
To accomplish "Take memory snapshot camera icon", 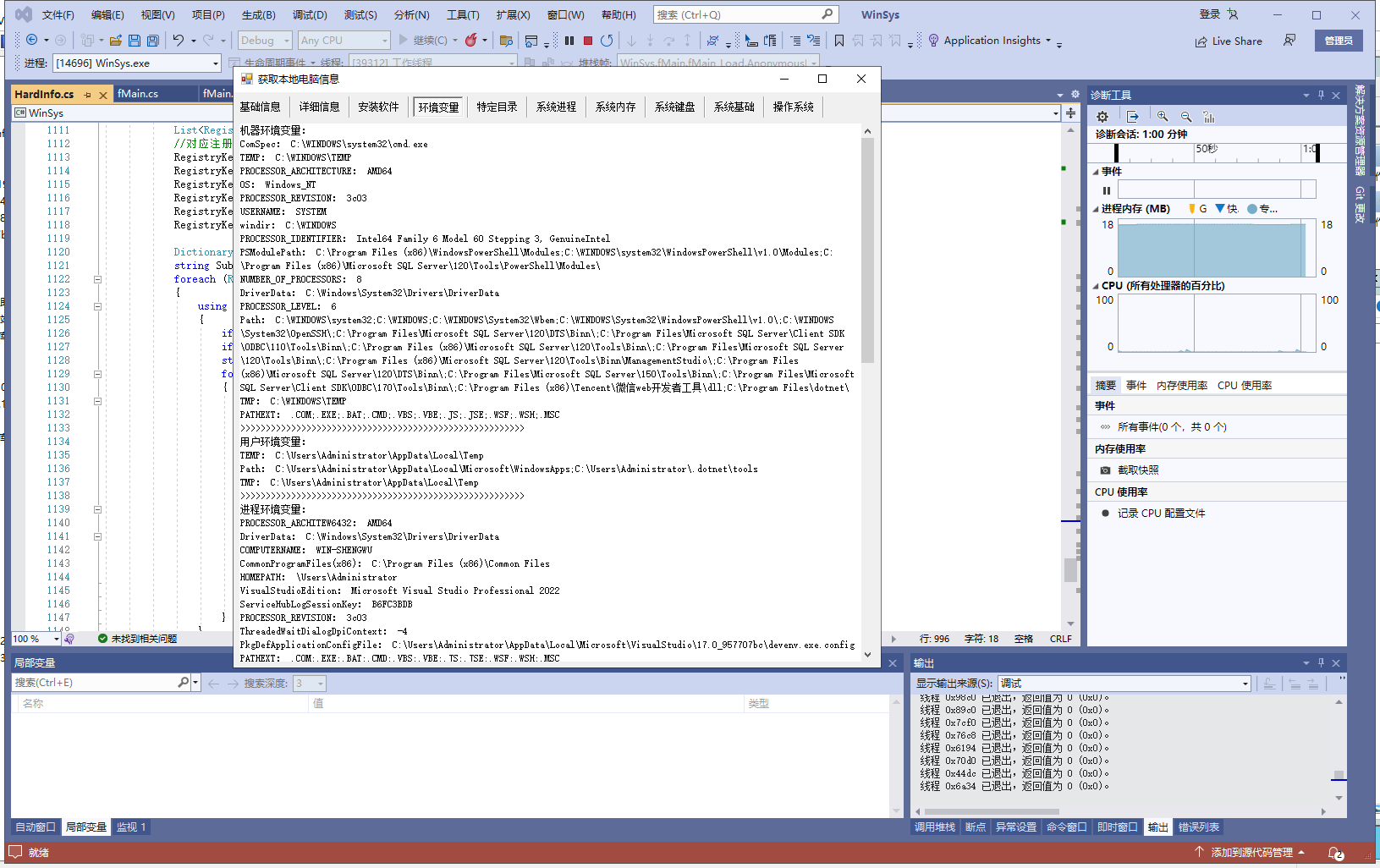I will click(1105, 470).
